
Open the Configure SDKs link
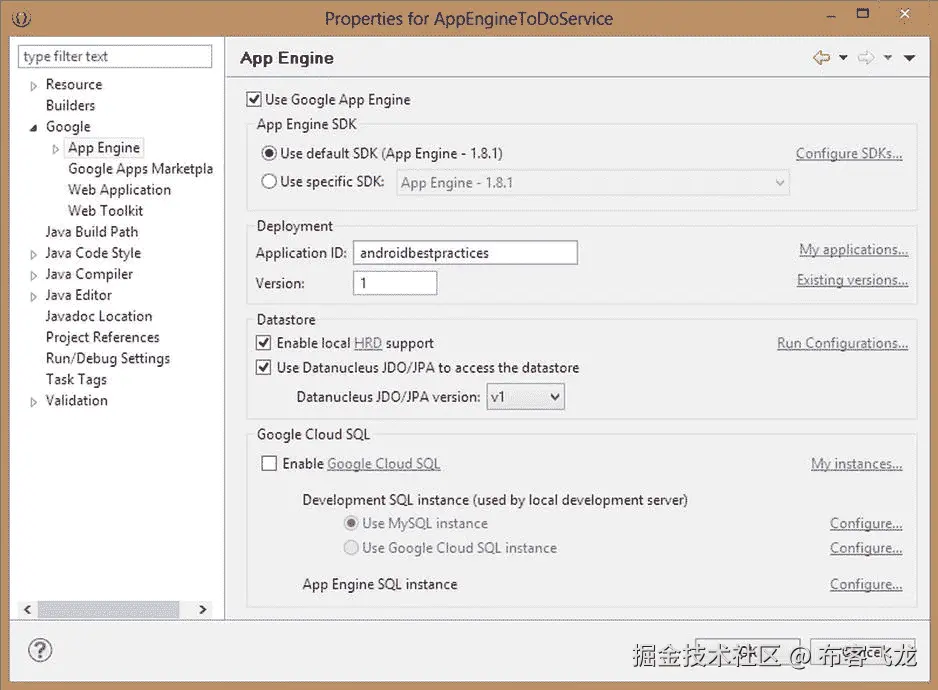[849, 154]
